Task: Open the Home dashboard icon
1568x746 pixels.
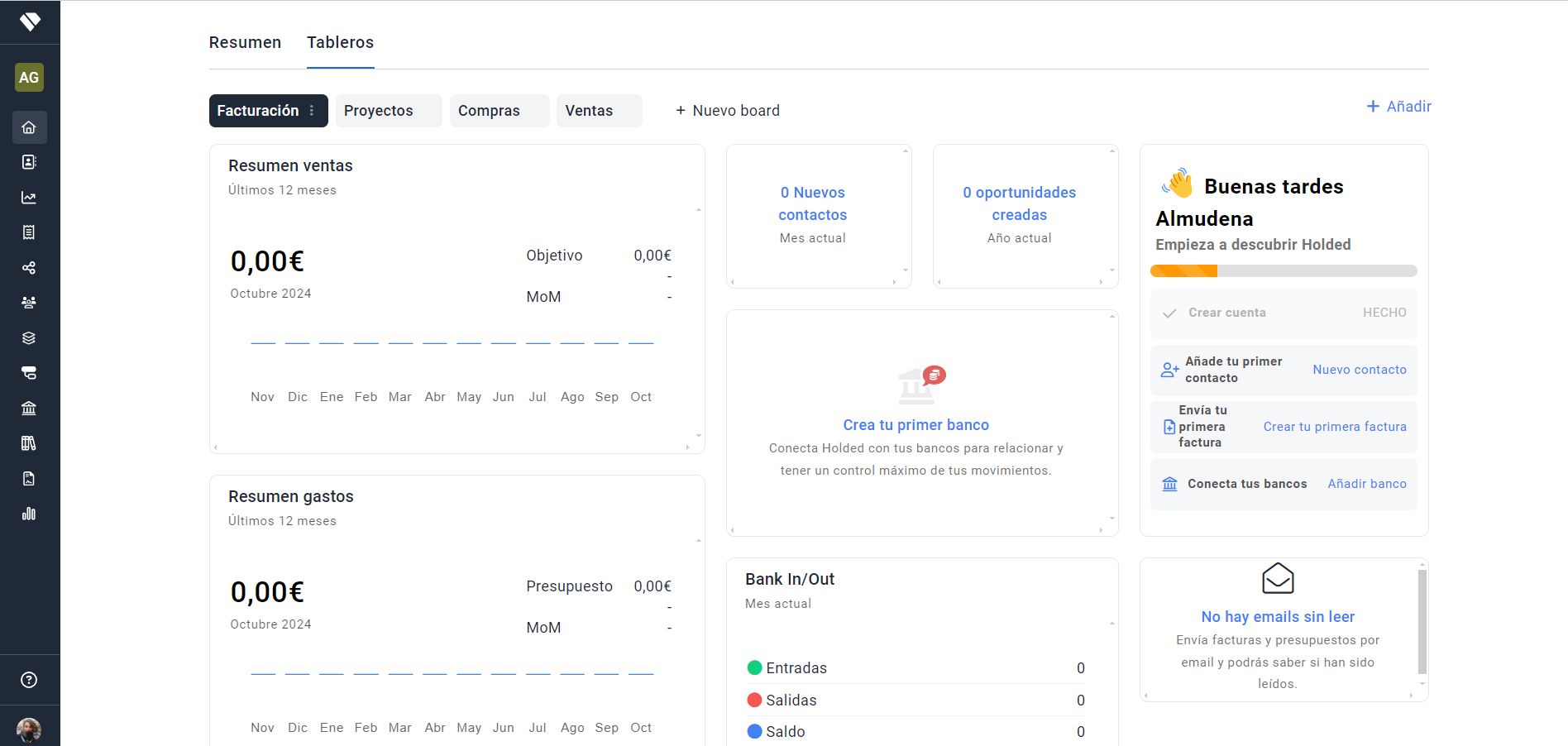Action: [29, 127]
